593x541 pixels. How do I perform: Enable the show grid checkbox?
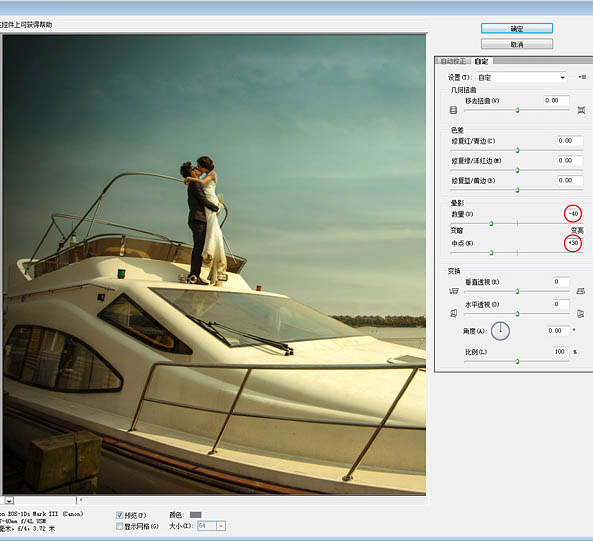click(x=120, y=526)
